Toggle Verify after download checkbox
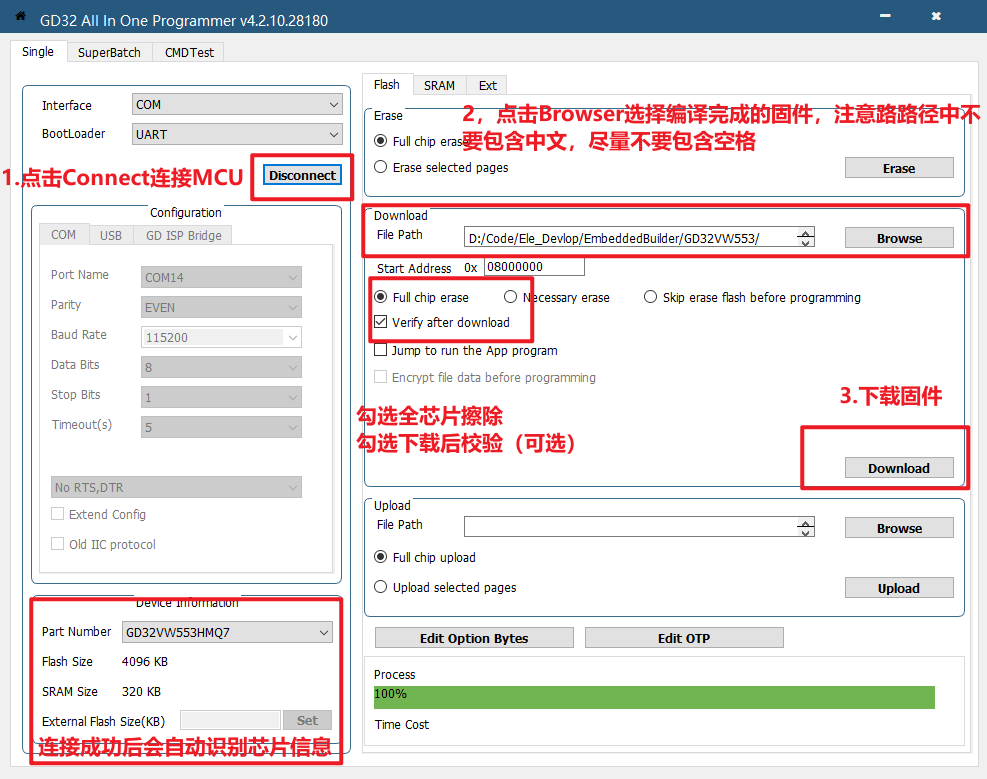The height and width of the screenshot is (779, 987). point(381,322)
